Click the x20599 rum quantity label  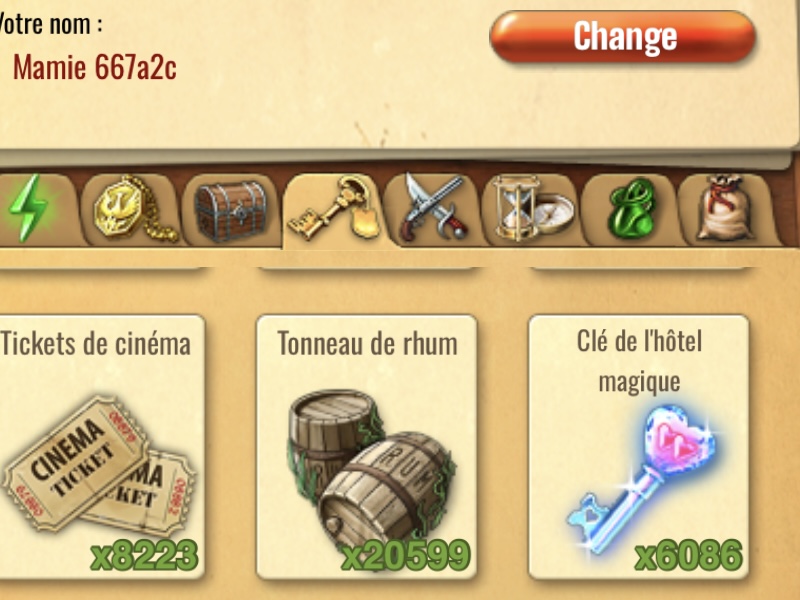click(406, 555)
